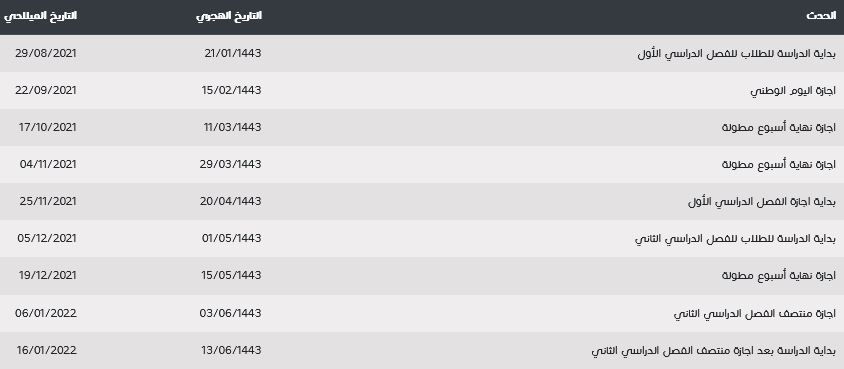Screen dimensions: 844x369
Task: Click the التاريخ الهجري column header
Action: [229, 16]
